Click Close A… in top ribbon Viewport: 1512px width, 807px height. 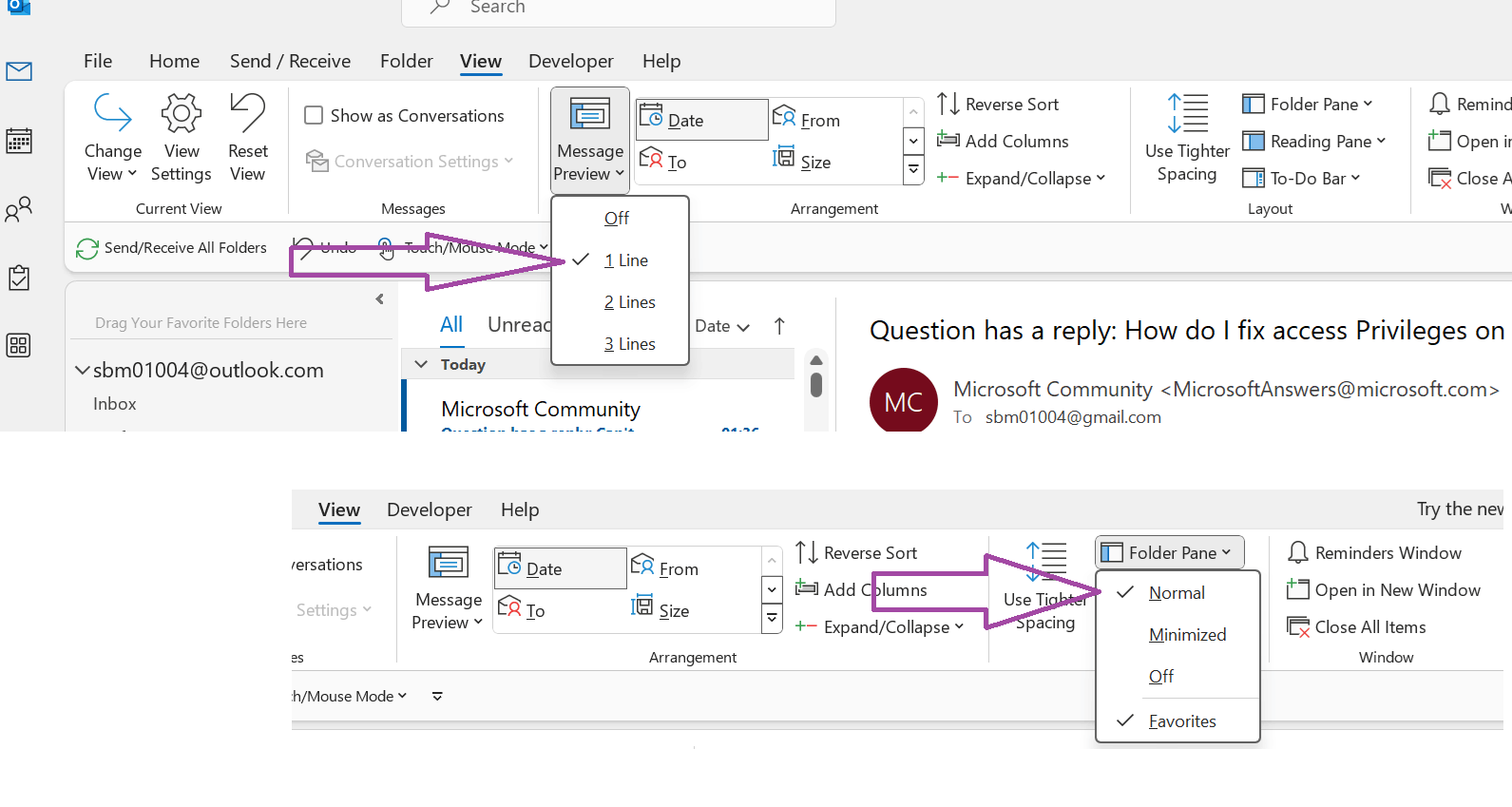[1469, 178]
